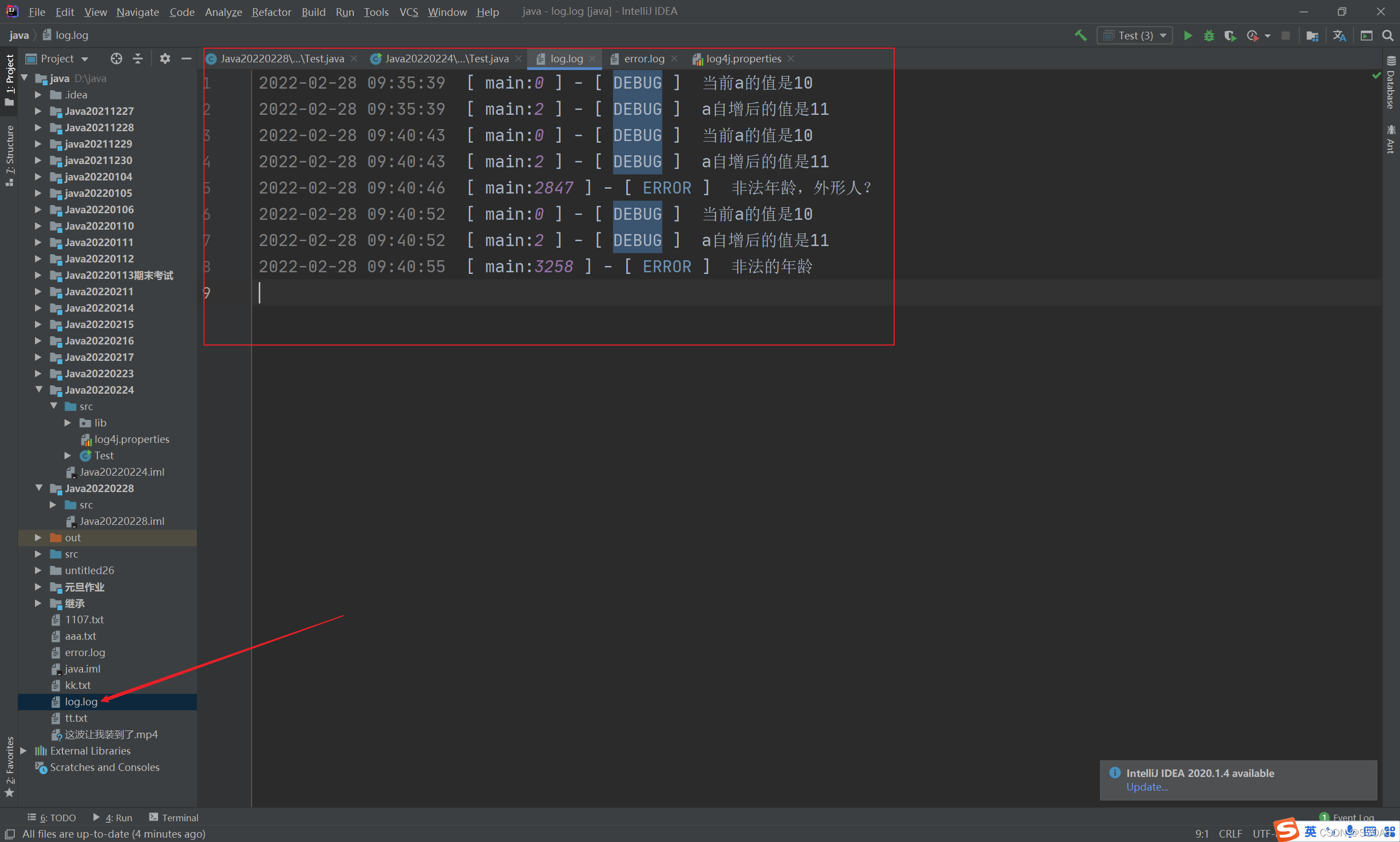Open the Project view selector dropdown
Screen dimensions: 1400x842
click(57, 59)
